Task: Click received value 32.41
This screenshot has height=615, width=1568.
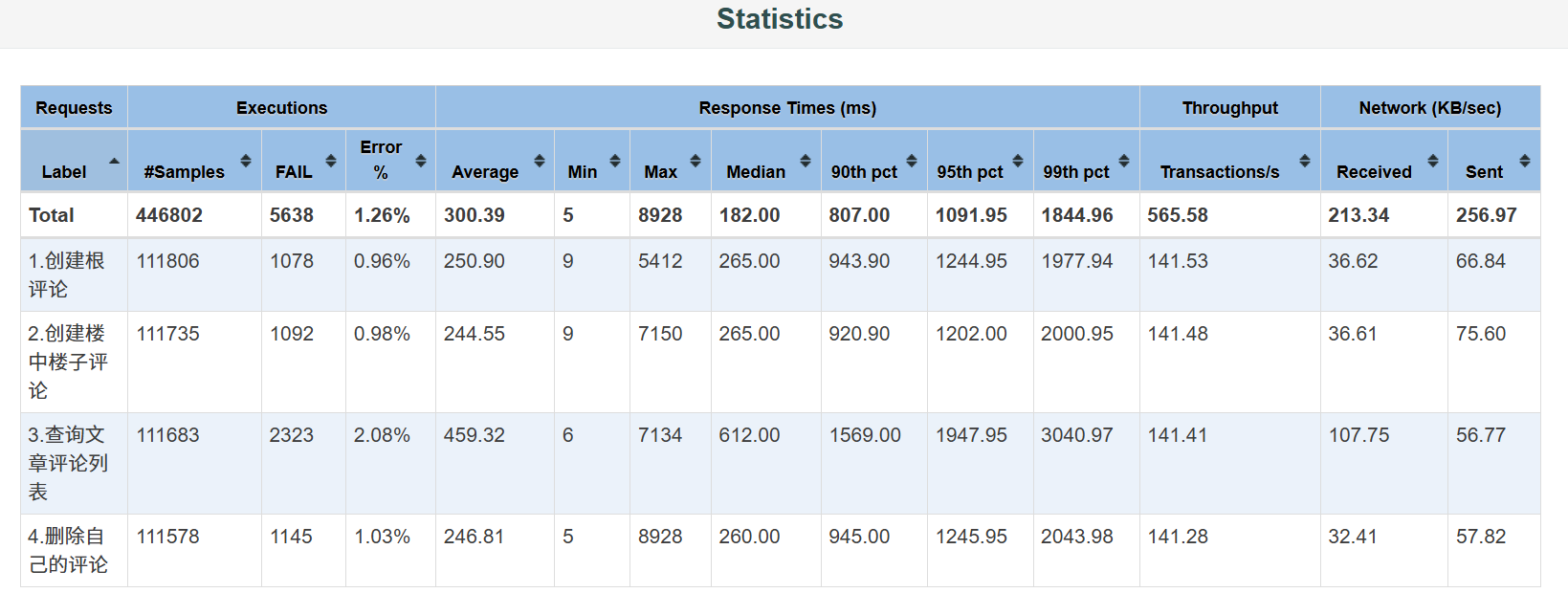Action: click(x=1353, y=537)
